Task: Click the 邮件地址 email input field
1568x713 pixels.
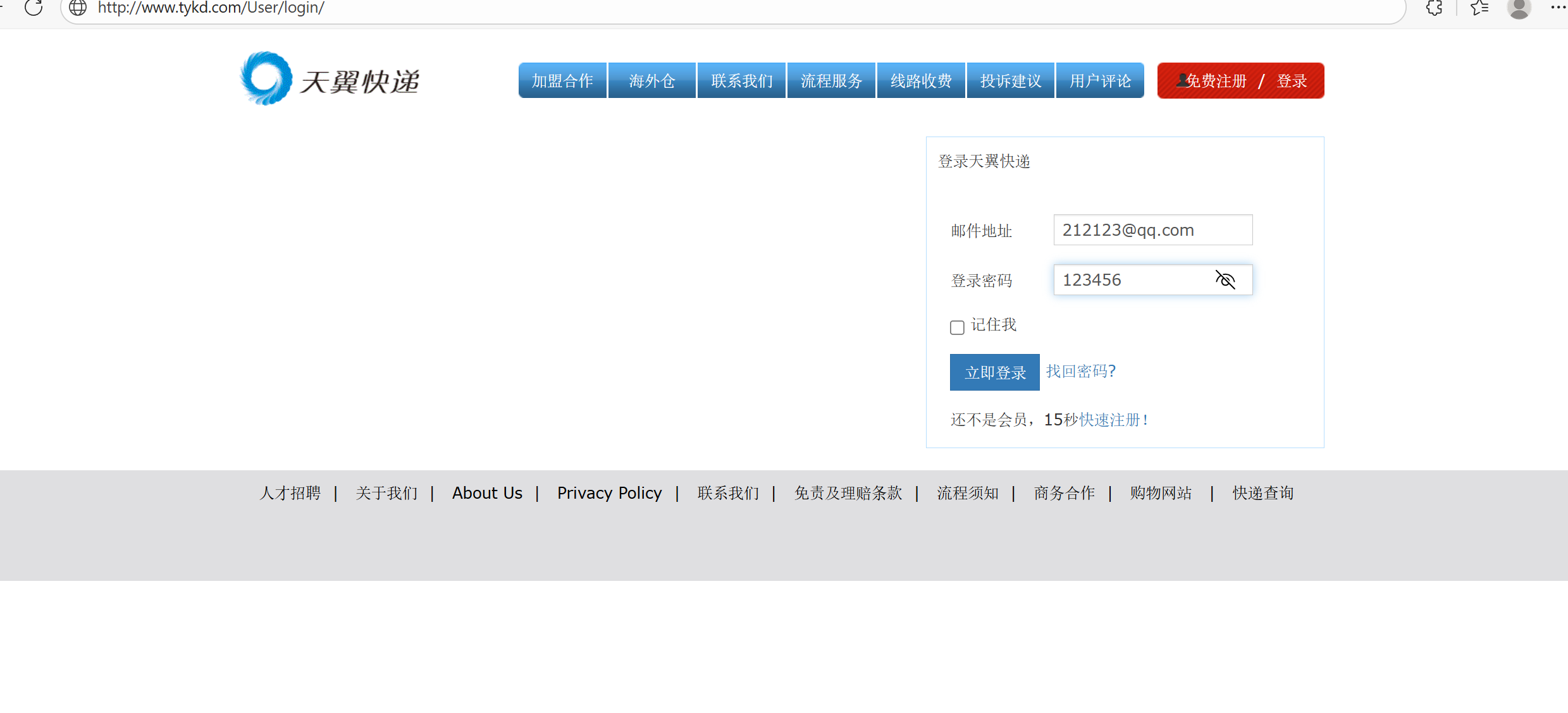Action: pos(1152,230)
